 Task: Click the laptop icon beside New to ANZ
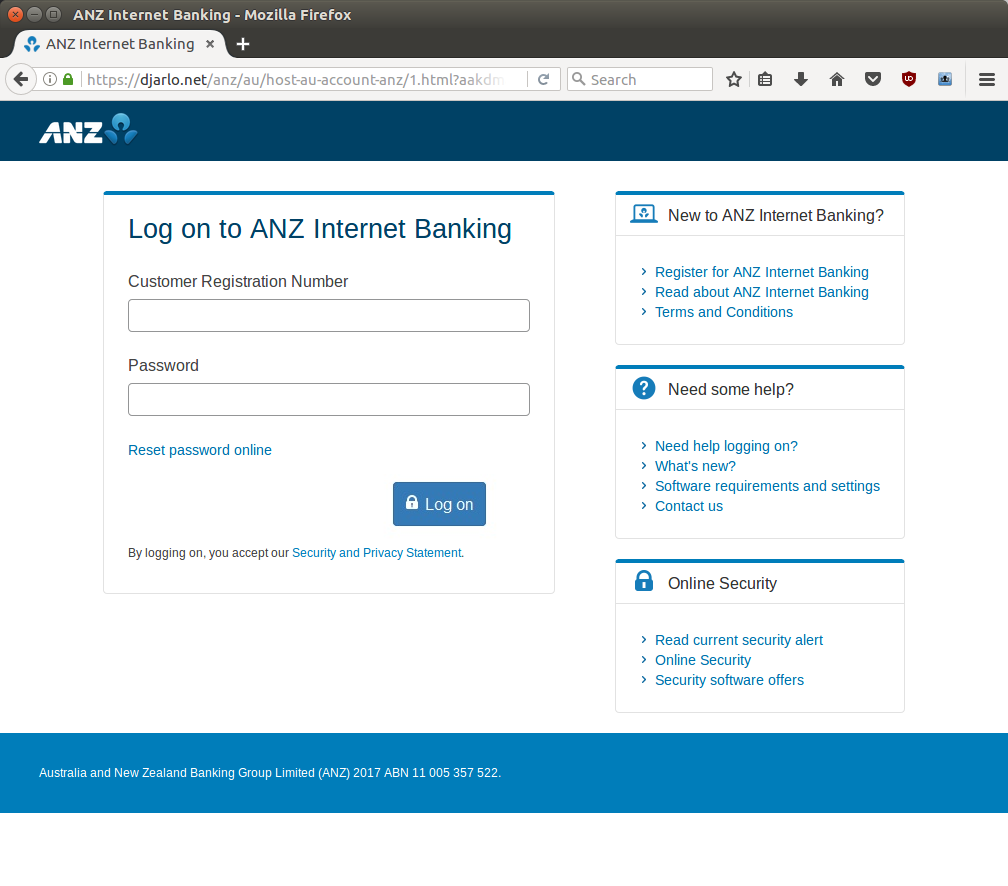pyautogui.click(x=644, y=214)
